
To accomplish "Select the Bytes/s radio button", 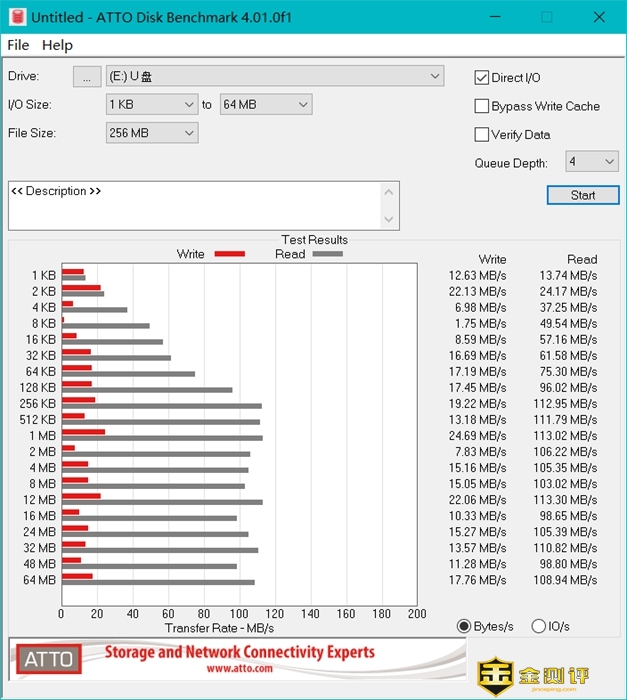I will 463,626.
